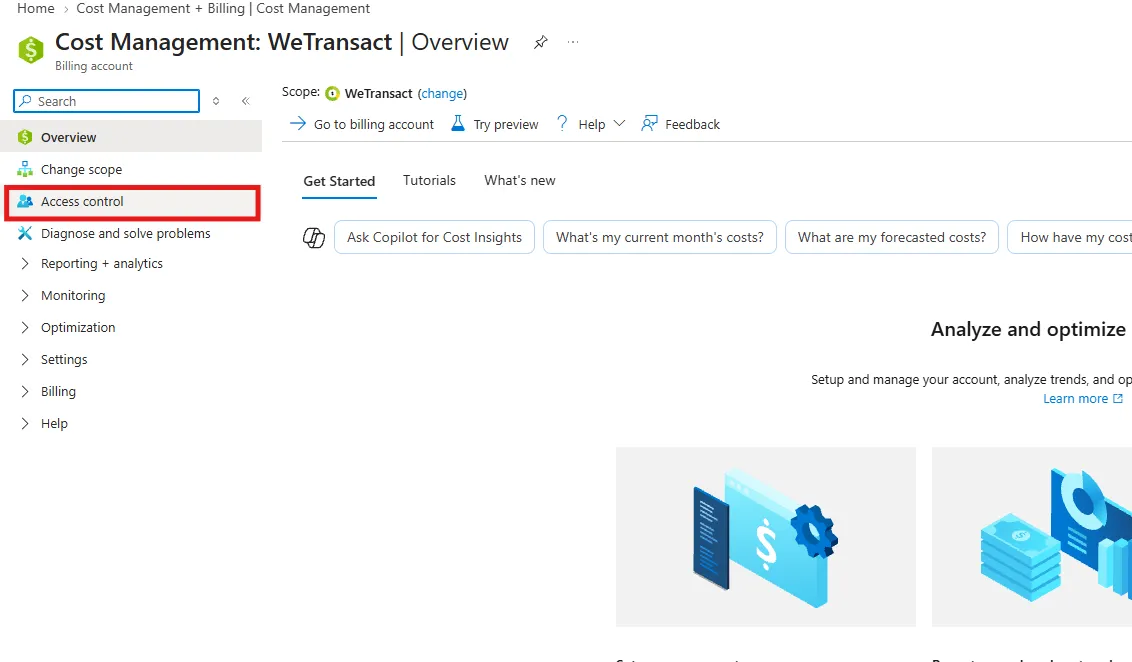1132x662 pixels.
Task: Open Overview in the sidebar menu
Action: point(131,137)
